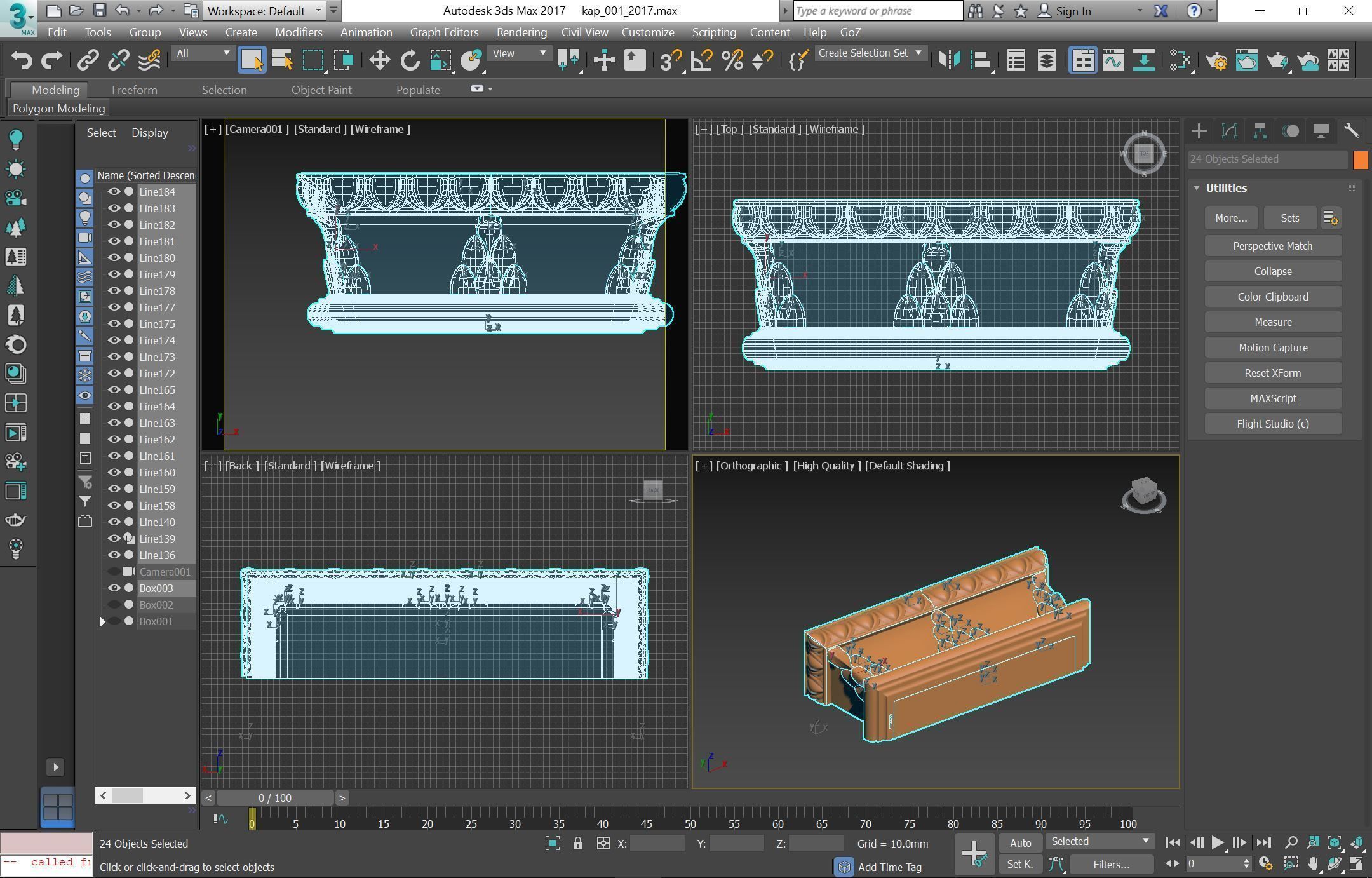Open the Sign In dropdown arrow
1372x878 pixels.
coord(1139,11)
